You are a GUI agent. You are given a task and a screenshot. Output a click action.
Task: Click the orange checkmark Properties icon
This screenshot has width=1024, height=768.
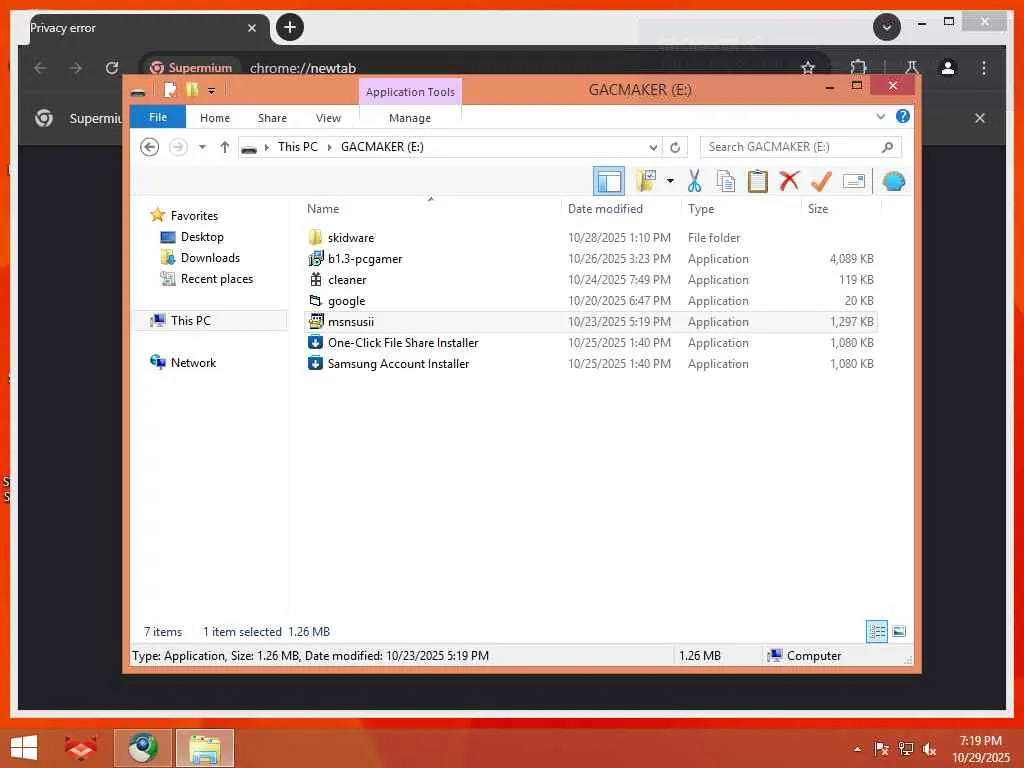pos(821,181)
